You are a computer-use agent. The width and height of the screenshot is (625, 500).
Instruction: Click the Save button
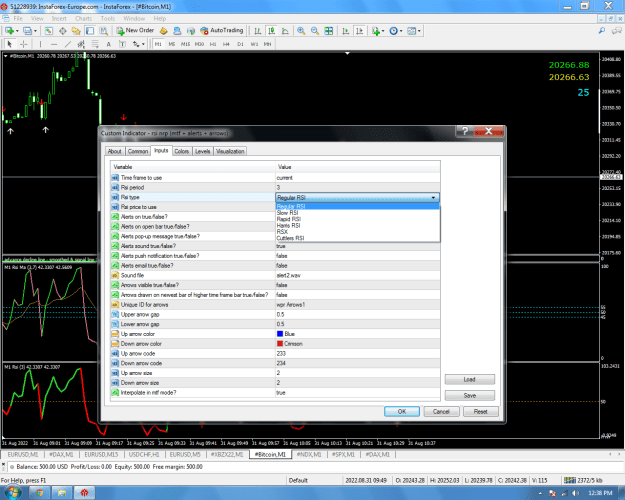pyautogui.click(x=470, y=395)
